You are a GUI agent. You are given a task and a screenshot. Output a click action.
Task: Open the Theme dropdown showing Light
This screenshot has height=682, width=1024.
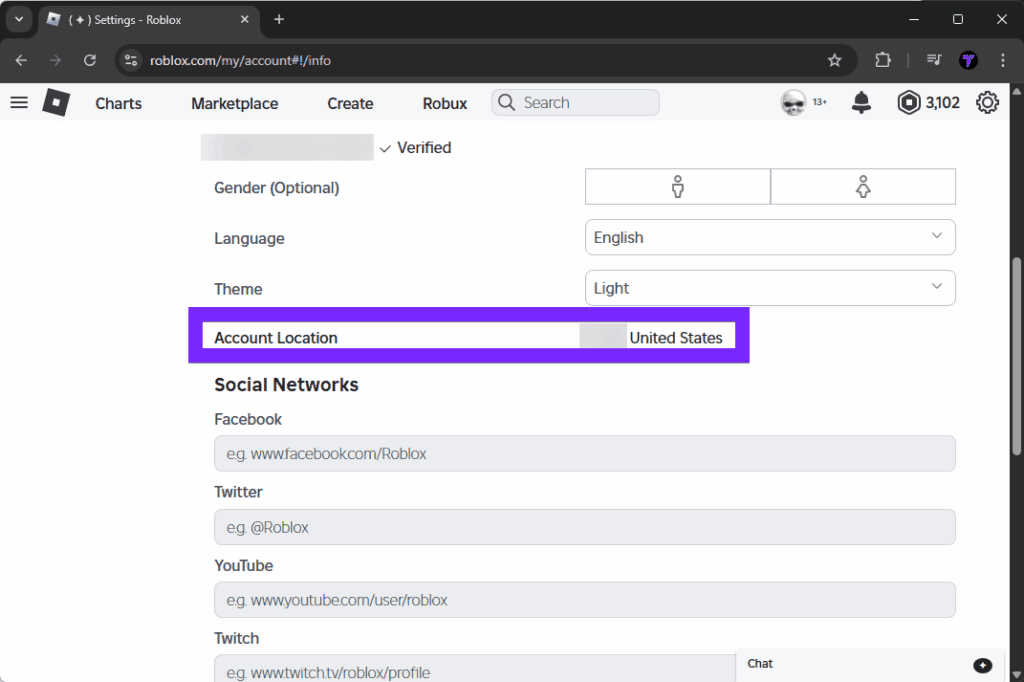coord(770,288)
